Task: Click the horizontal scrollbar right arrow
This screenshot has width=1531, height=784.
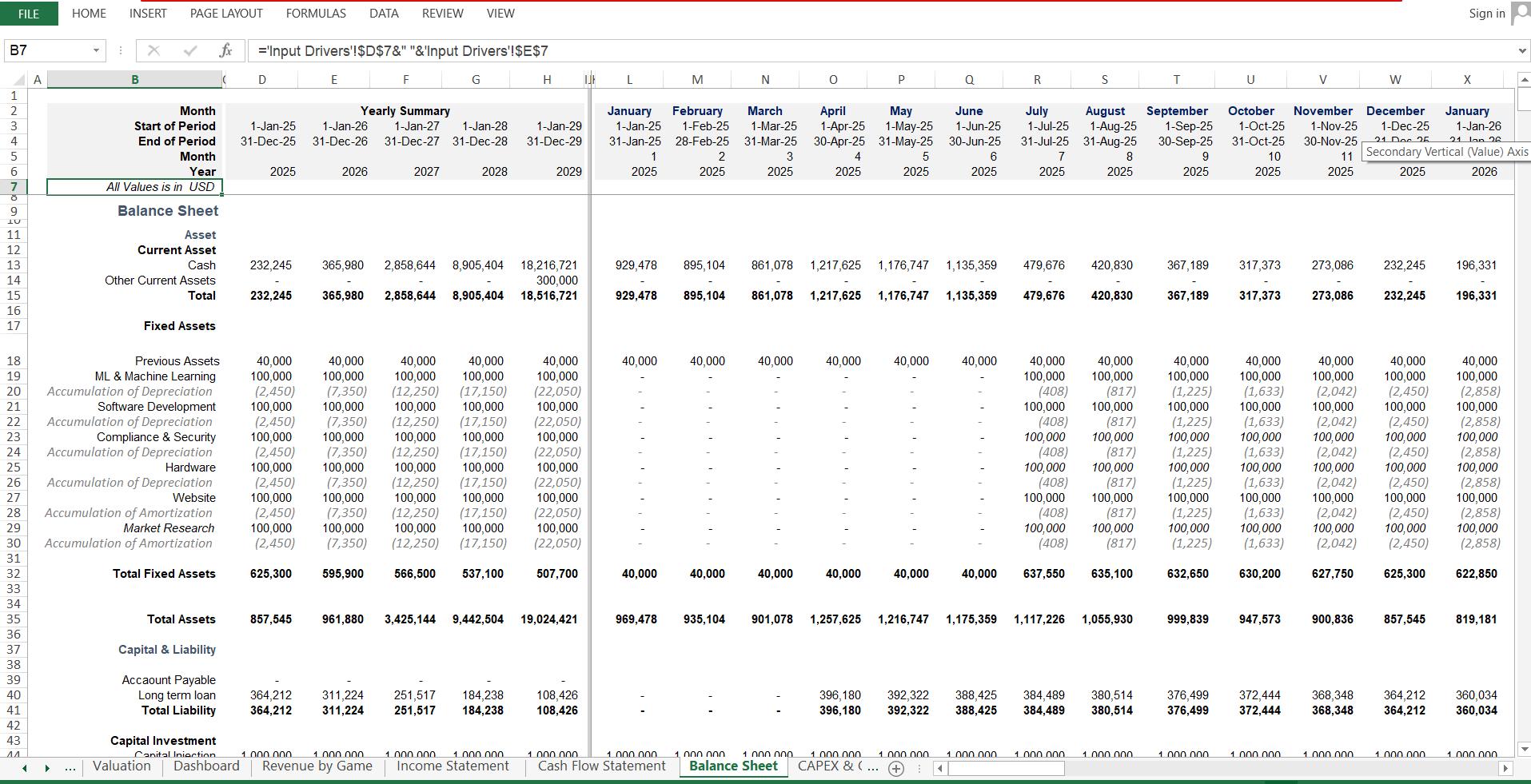Action: pyautogui.click(x=1505, y=768)
